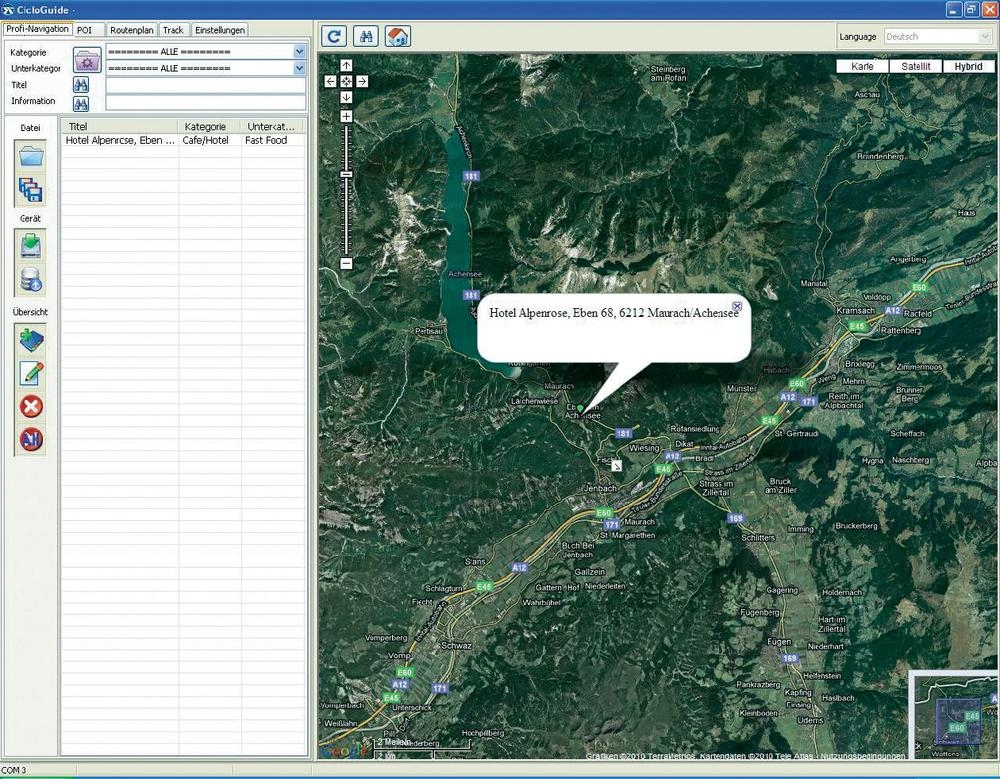
Task: Click the binoculars icon beside Titel
Action: [81, 85]
